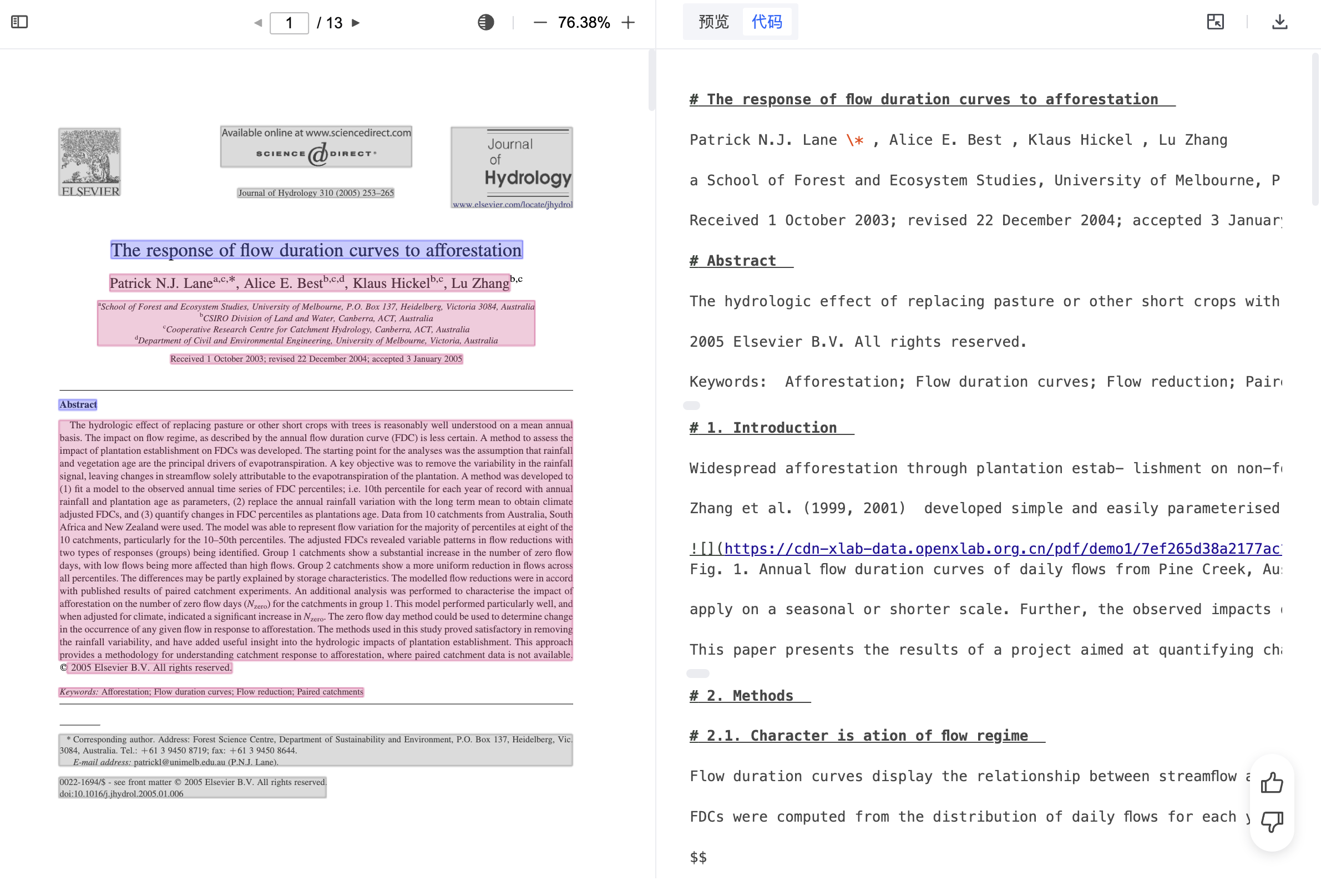Select the highlighted author names block
This screenshot has width=1321, height=896.
click(310, 282)
